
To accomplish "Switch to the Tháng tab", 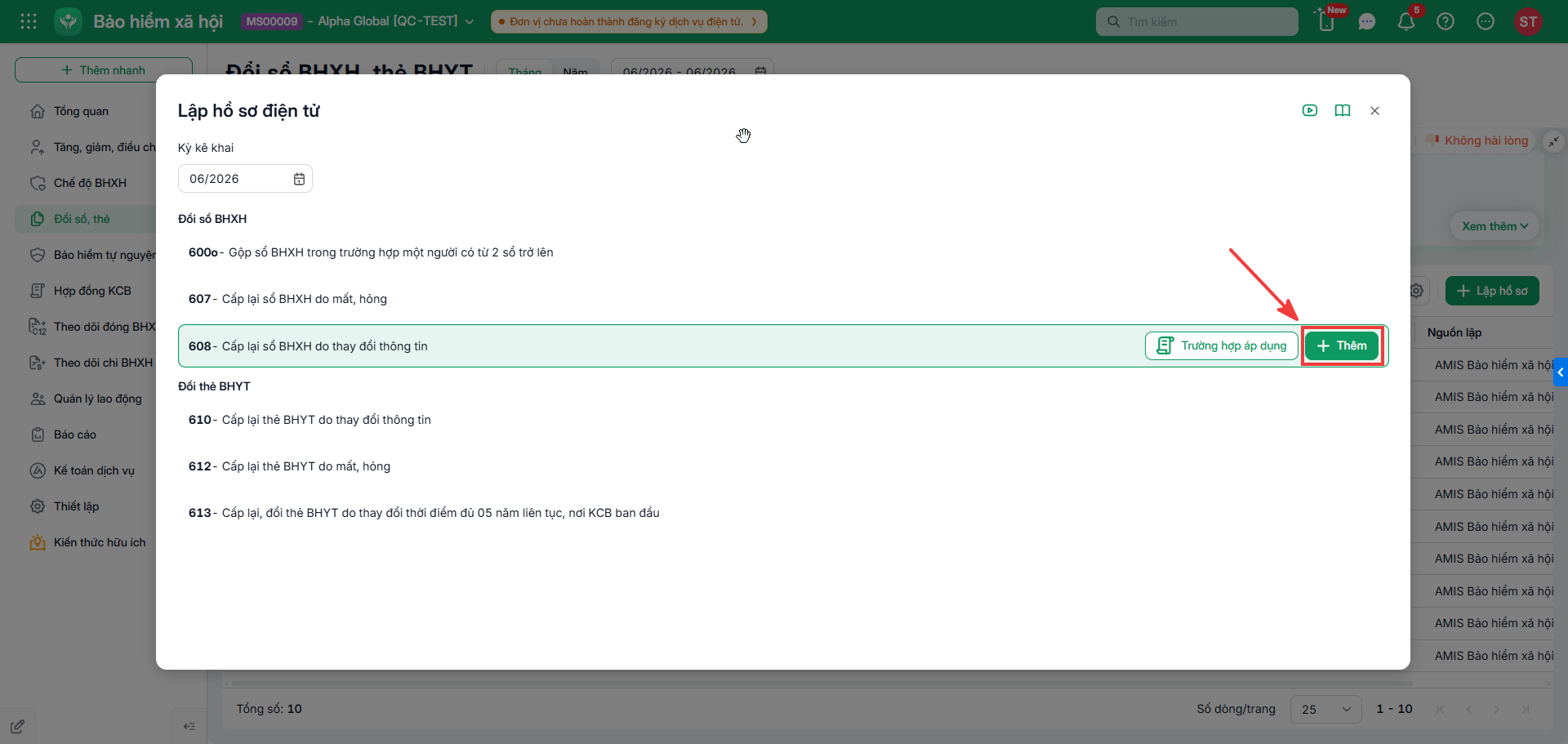I will click(525, 72).
